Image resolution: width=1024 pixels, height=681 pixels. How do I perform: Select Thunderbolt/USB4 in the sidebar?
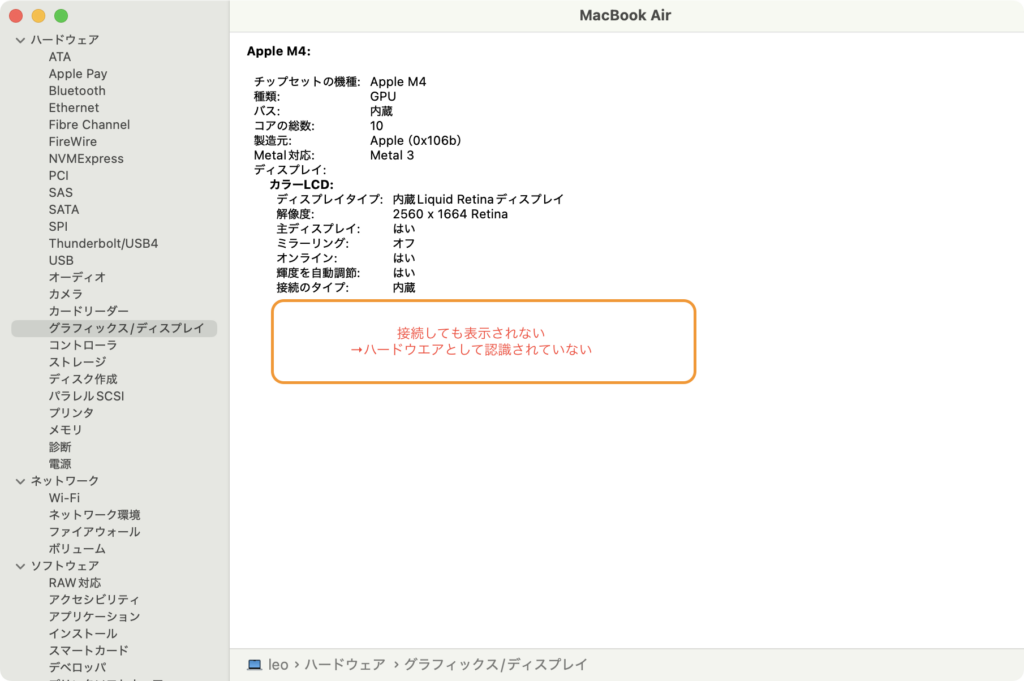(103, 243)
